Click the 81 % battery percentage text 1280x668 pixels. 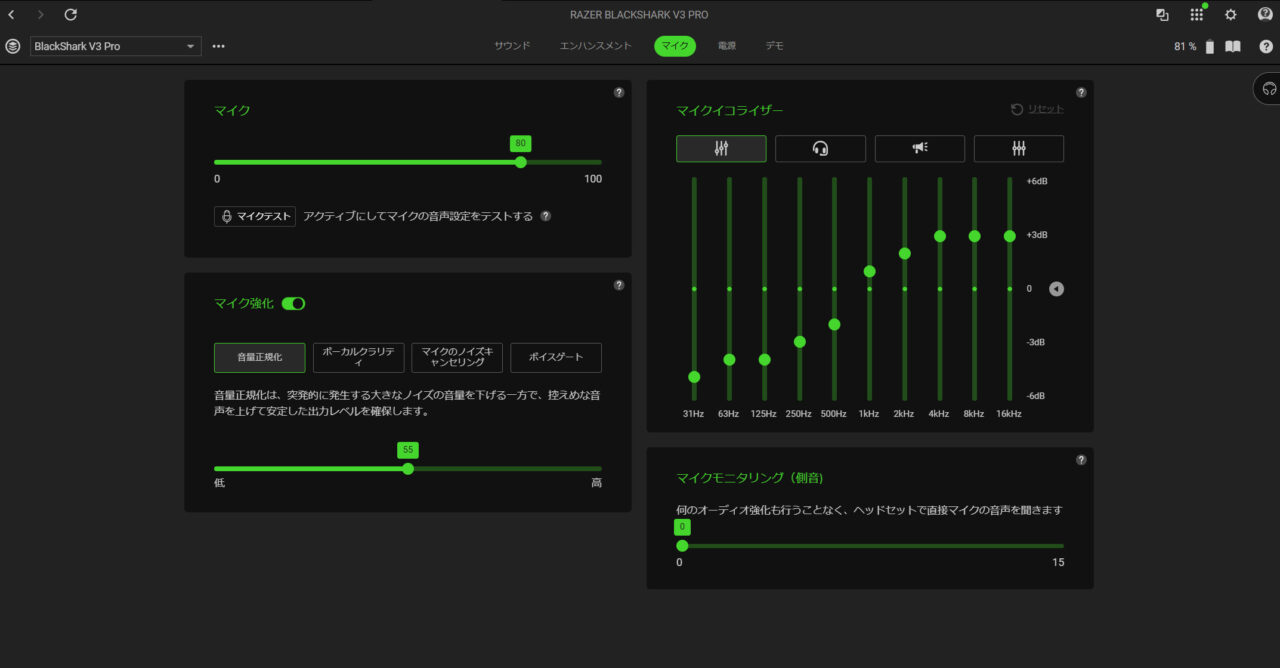pos(1184,46)
